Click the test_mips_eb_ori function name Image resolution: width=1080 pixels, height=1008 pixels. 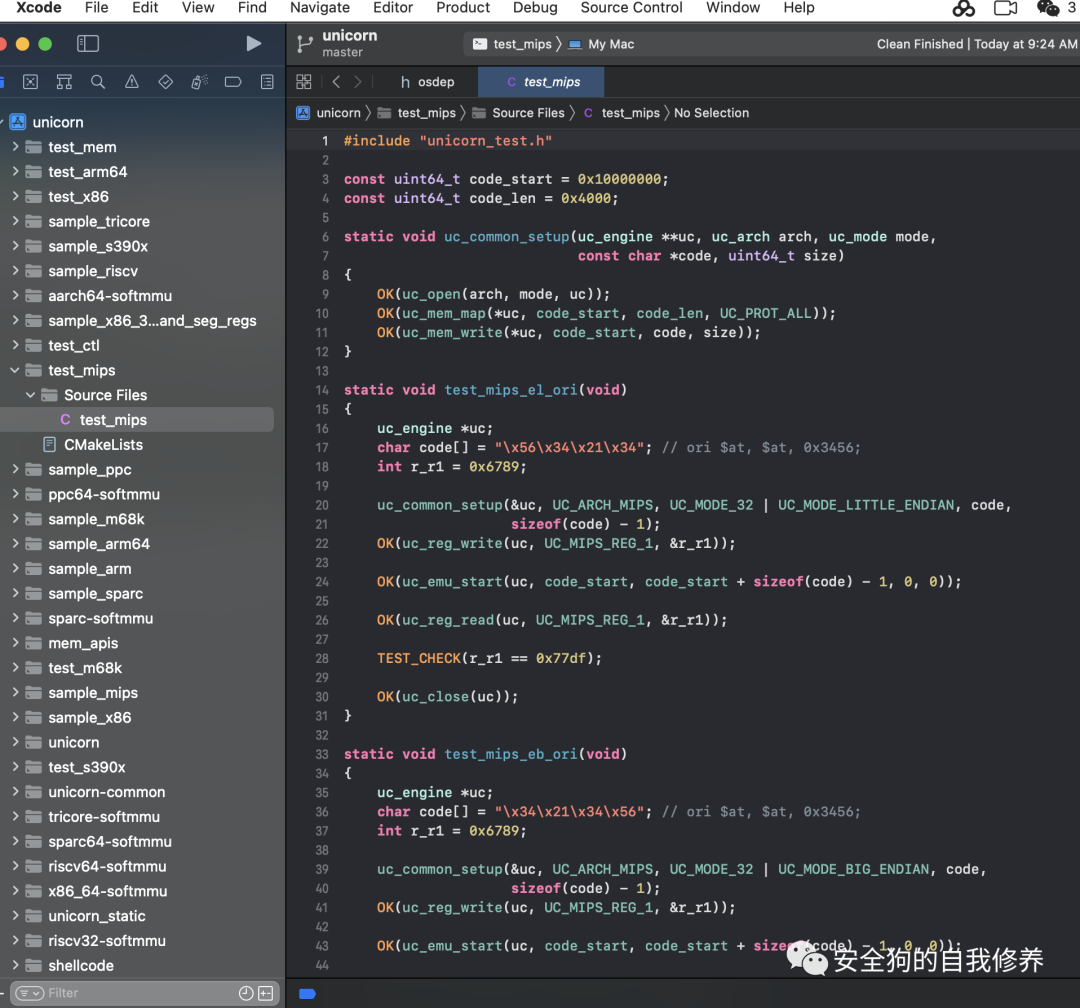tap(511, 754)
